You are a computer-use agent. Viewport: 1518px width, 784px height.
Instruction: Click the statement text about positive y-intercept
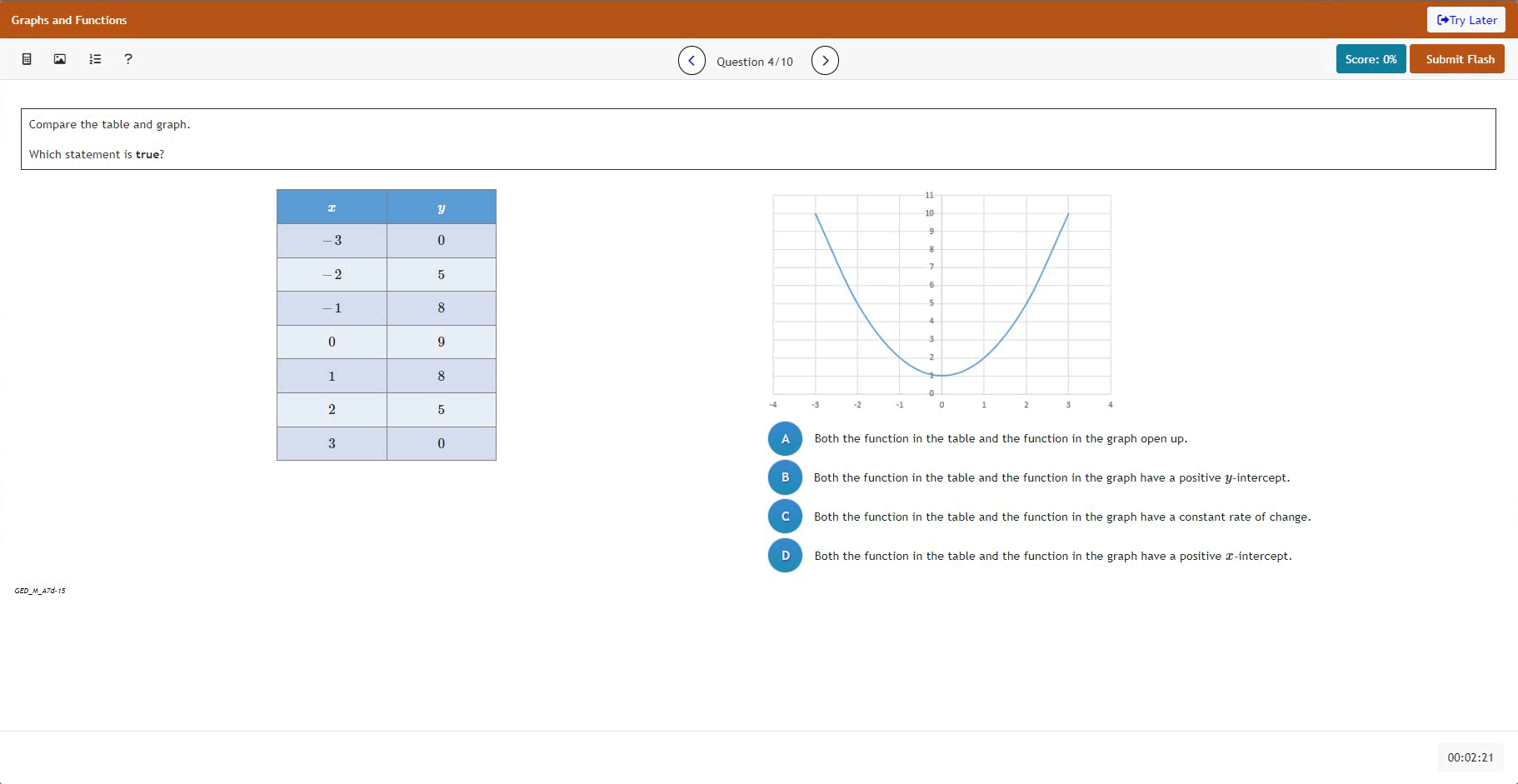(1051, 478)
